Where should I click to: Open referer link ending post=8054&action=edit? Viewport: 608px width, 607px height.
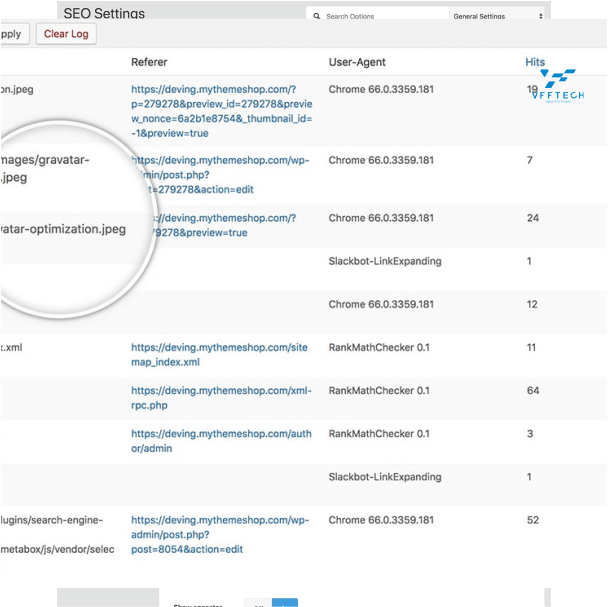[x=220, y=534]
